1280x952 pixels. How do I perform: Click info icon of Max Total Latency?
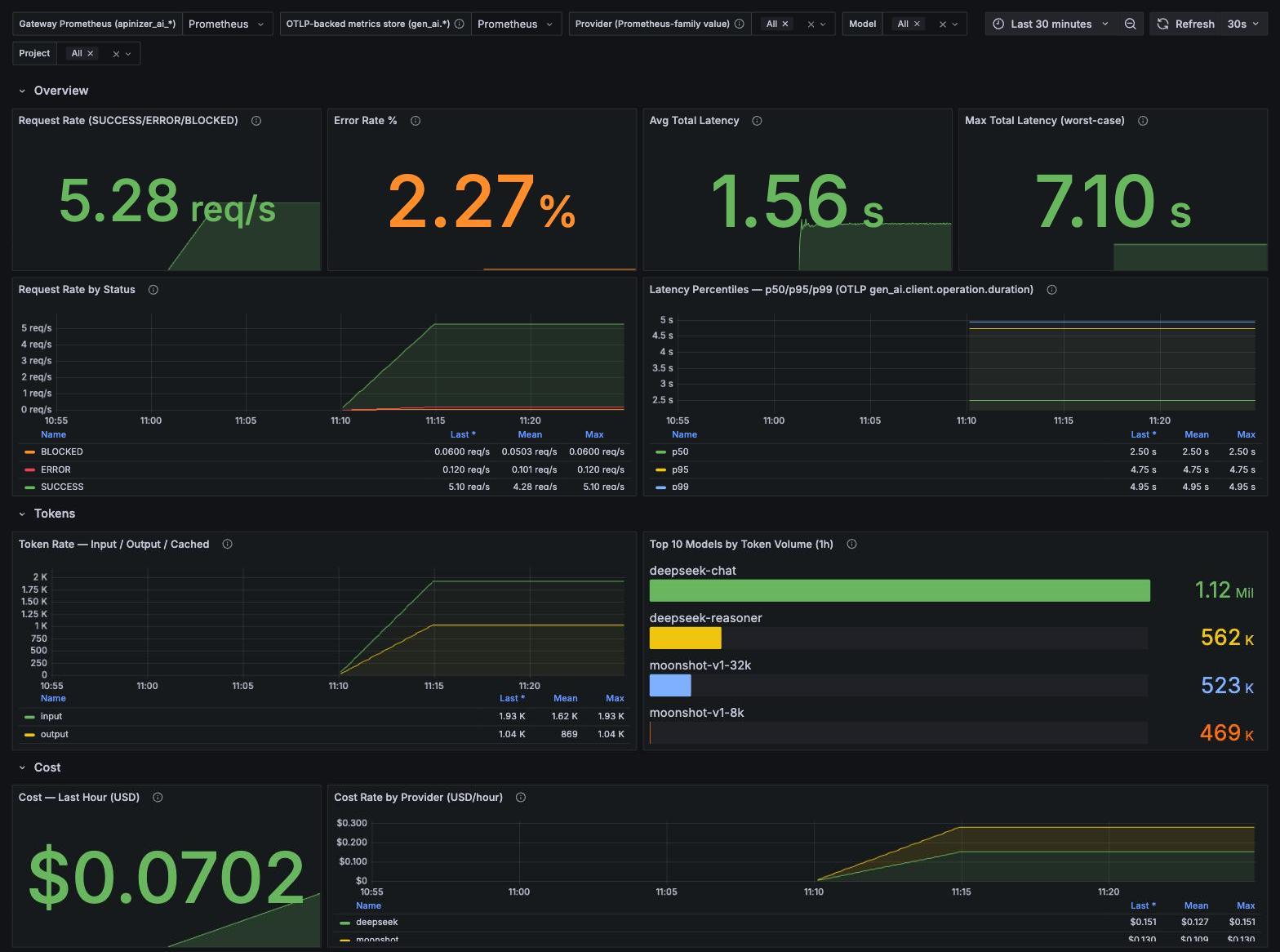pos(1143,121)
